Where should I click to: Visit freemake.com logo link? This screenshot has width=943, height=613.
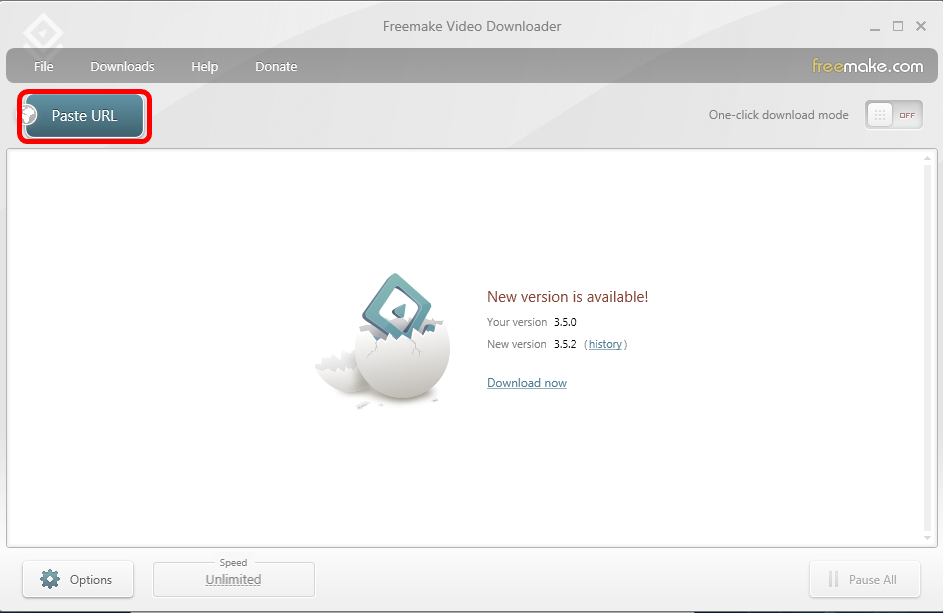[x=867, y=66]
